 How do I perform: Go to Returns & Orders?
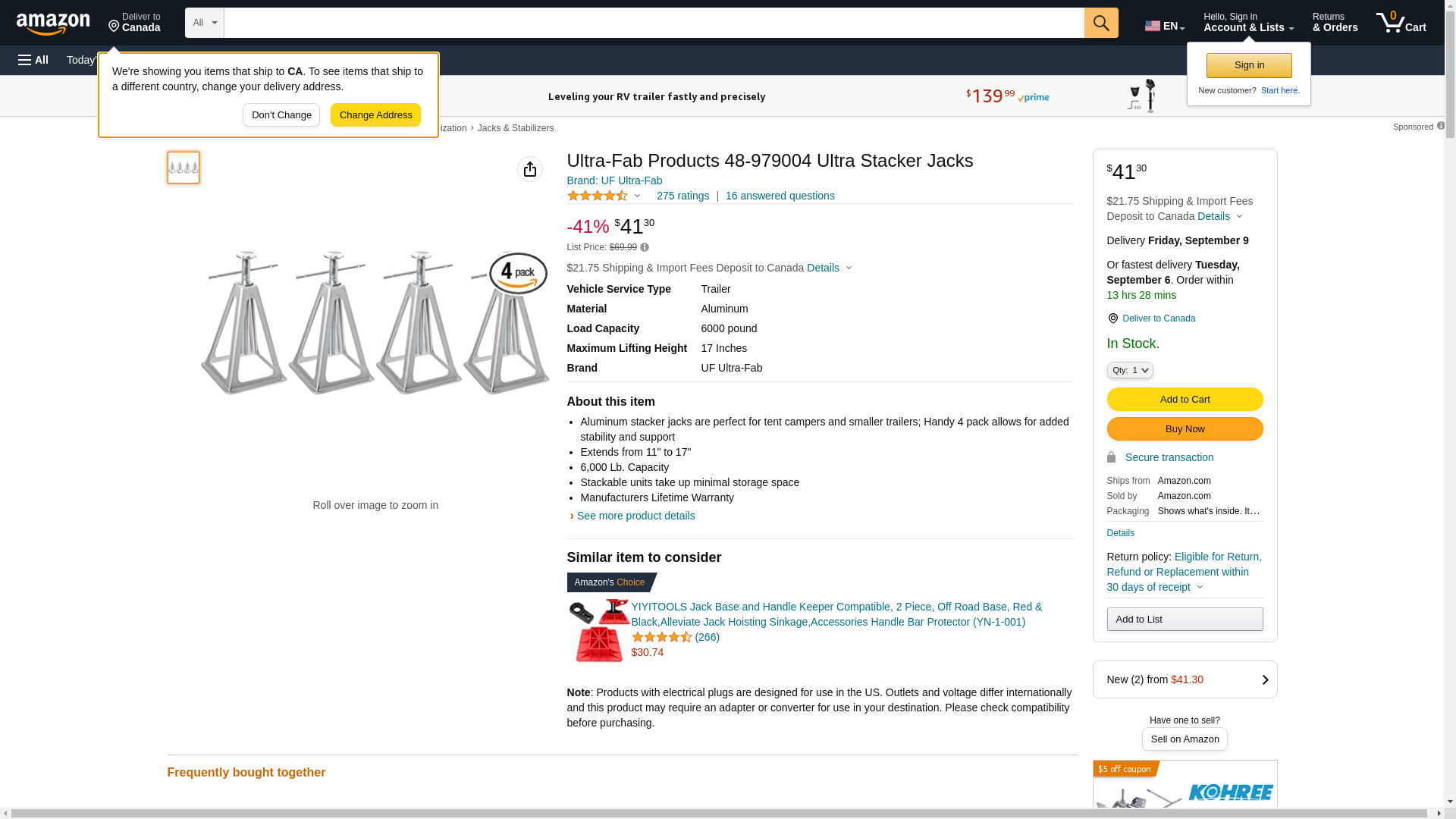point(1335,23)
